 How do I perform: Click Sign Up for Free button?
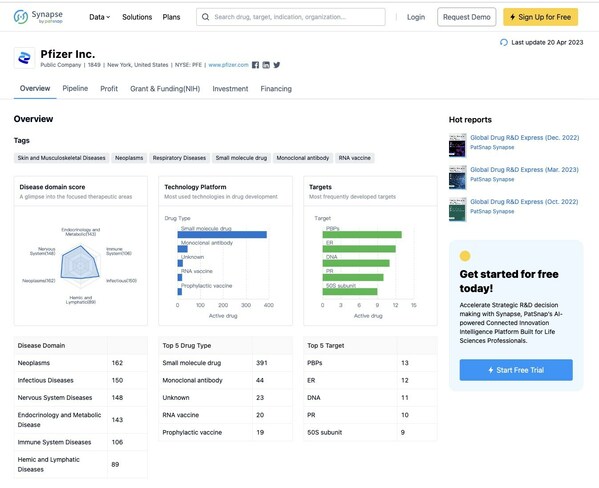(540, 17)
